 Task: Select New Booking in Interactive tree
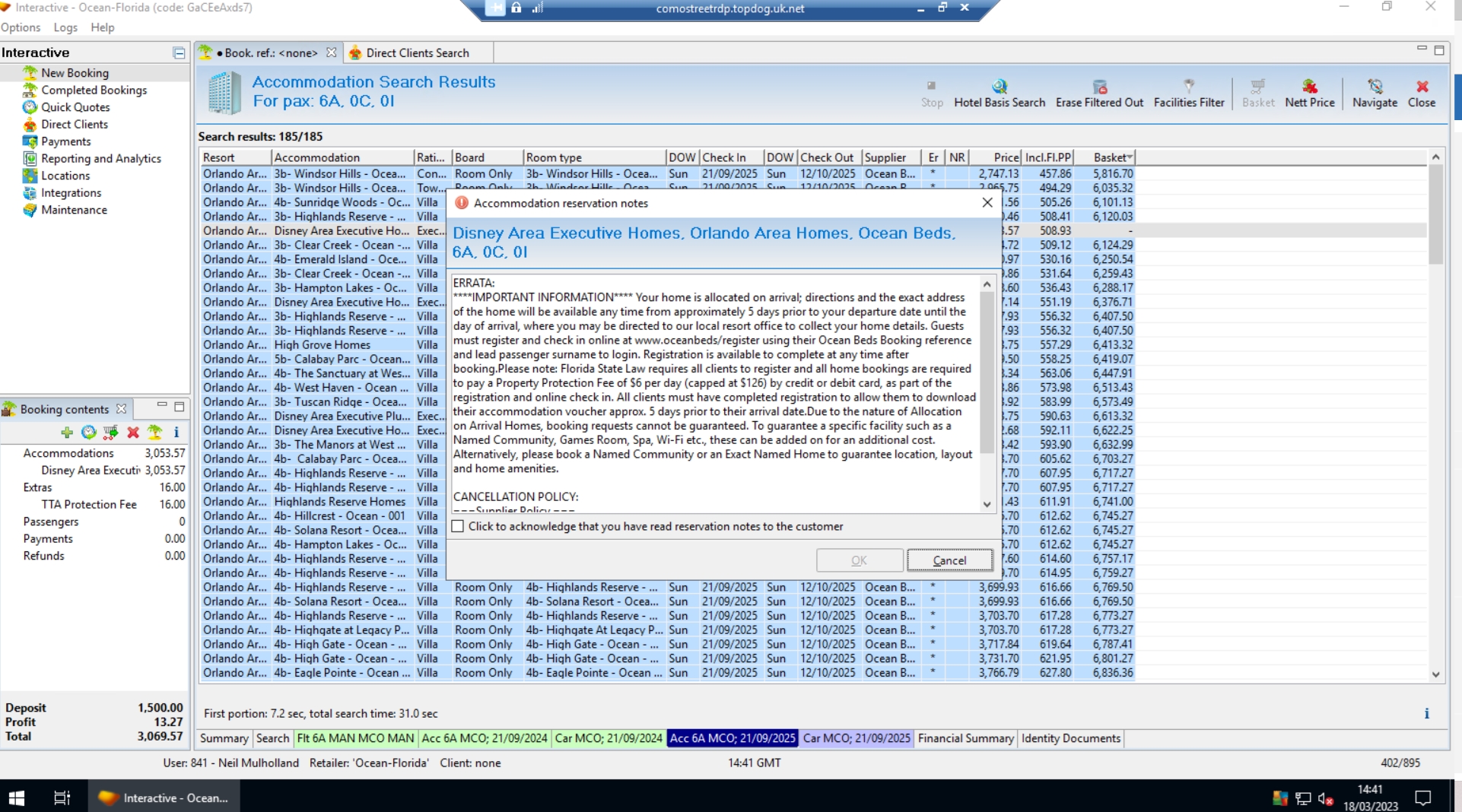point(75,73)
